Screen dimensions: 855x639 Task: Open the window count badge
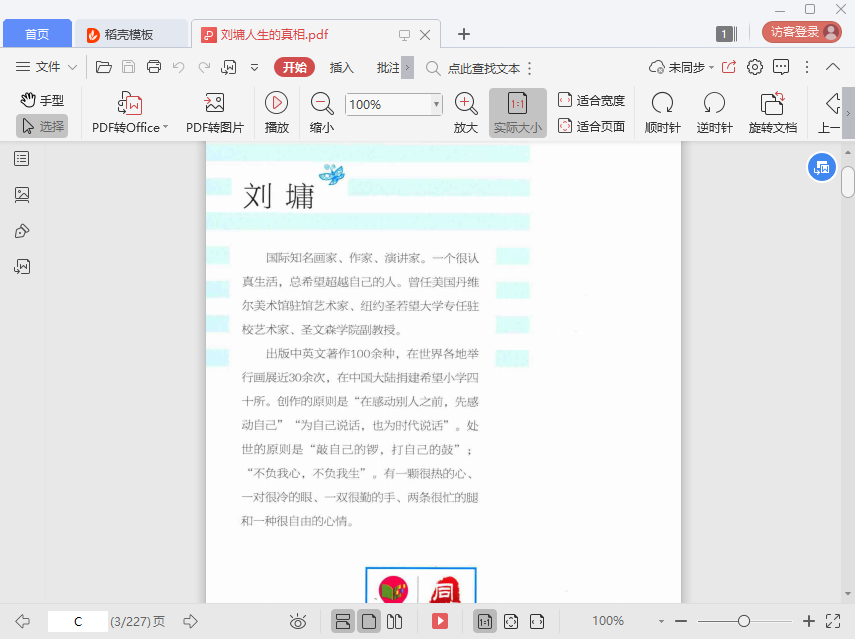(x=724, y=34)
